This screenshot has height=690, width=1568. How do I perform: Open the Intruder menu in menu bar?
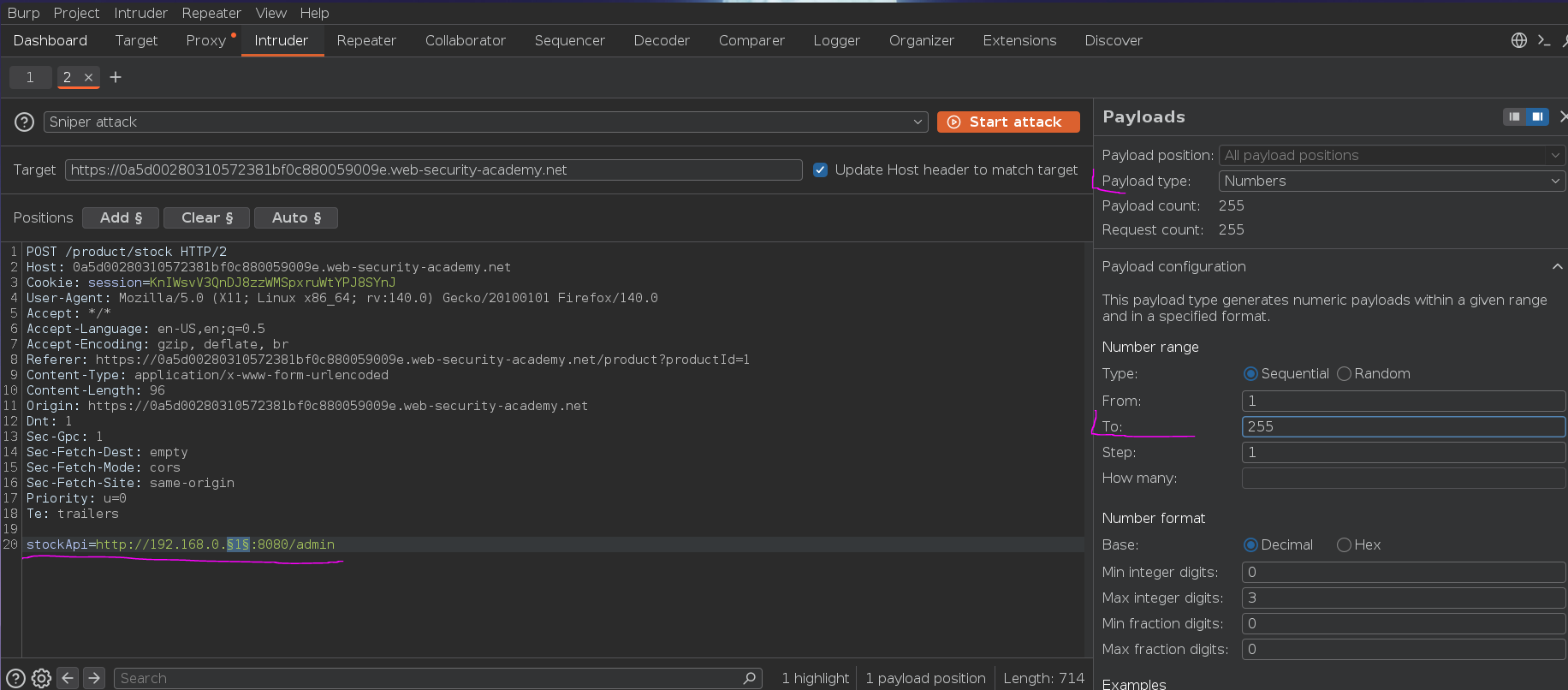140,13
